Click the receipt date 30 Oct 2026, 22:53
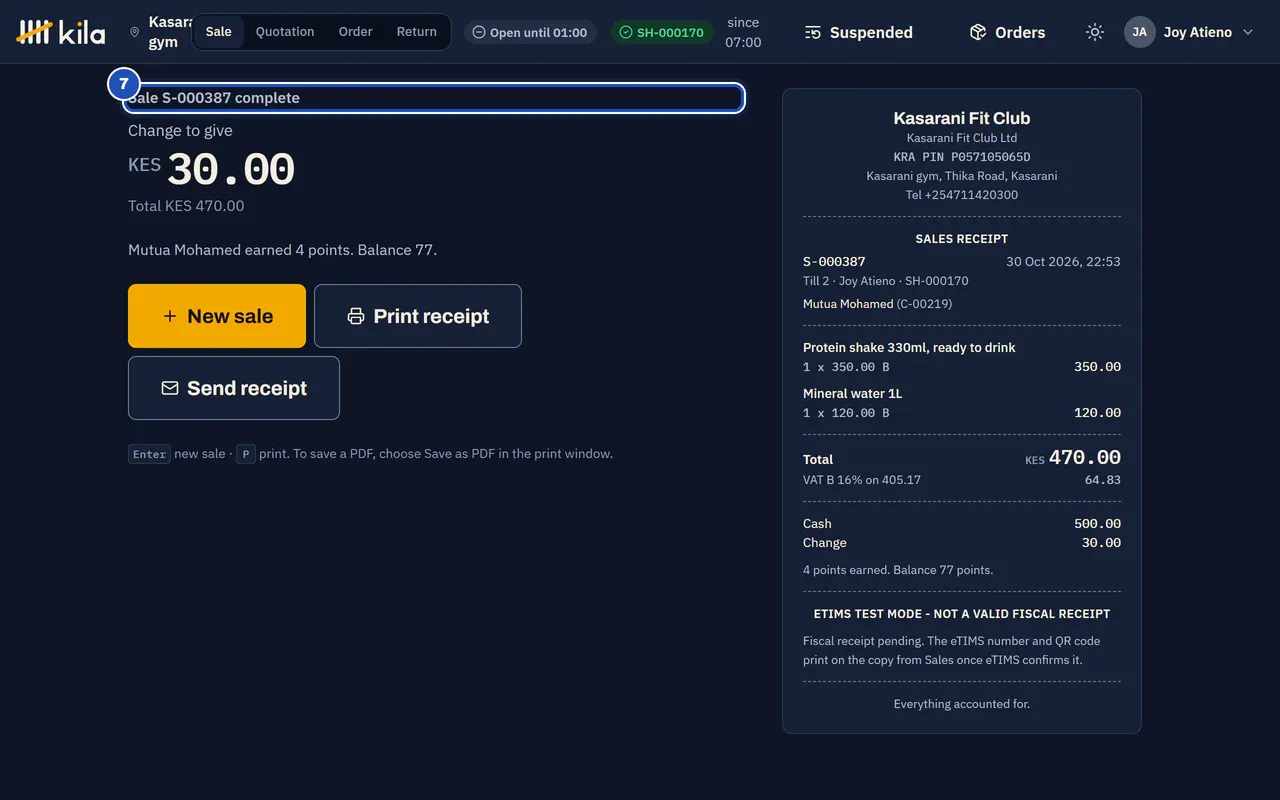 1063,262
